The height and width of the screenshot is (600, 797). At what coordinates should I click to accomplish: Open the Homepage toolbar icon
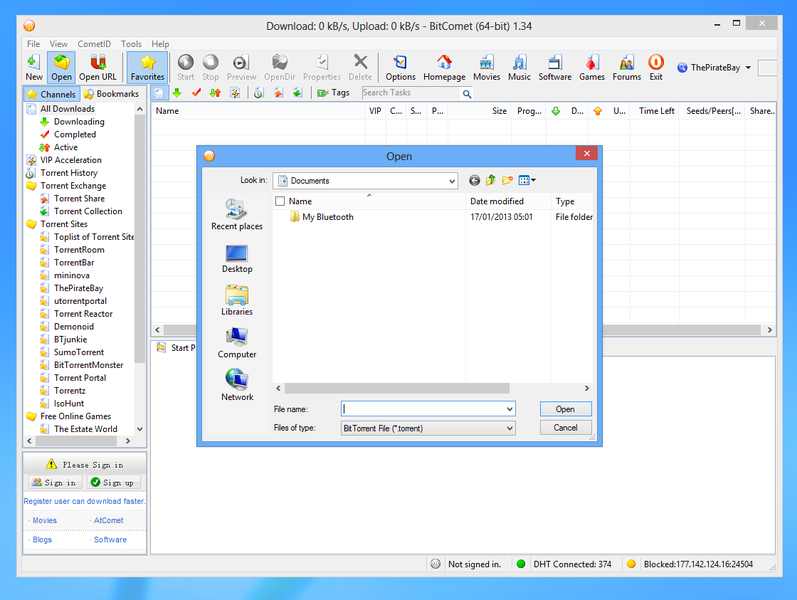444,67
